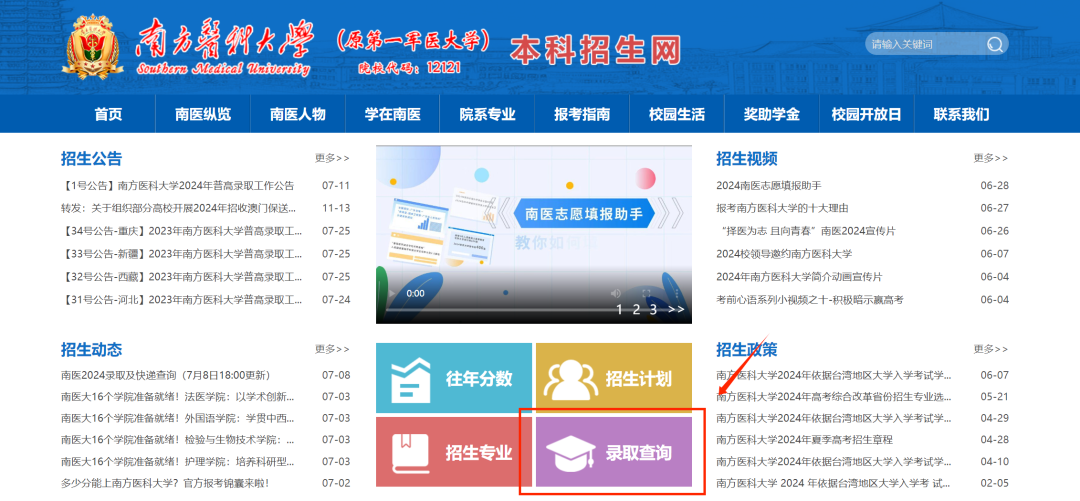Advance carousel with the >> arrow
1080x501 pixels.
(x=676, y=309)
